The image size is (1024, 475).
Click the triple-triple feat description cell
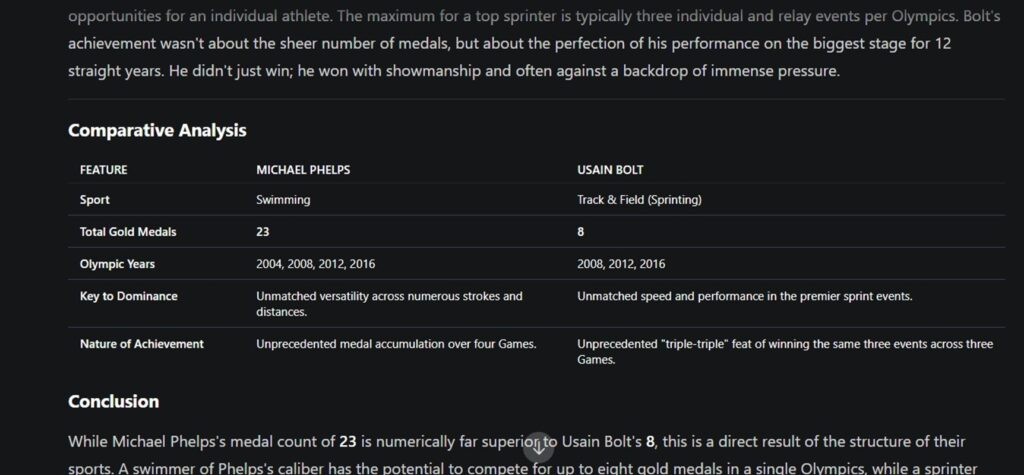tap(785, 352)
